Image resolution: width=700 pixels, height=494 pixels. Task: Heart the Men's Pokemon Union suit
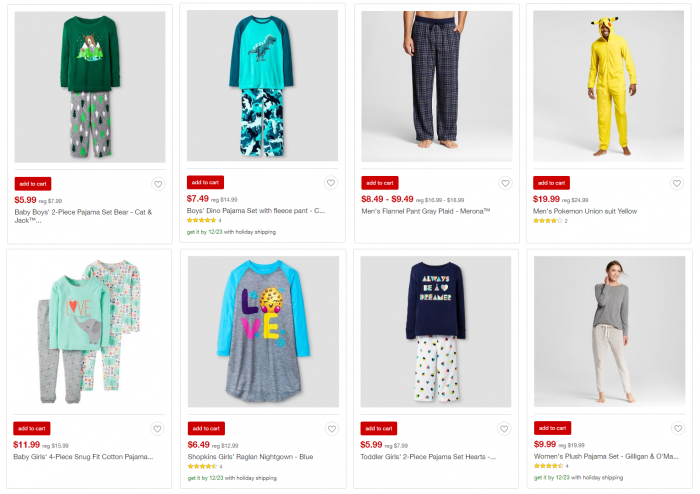[x=677, y=183]
